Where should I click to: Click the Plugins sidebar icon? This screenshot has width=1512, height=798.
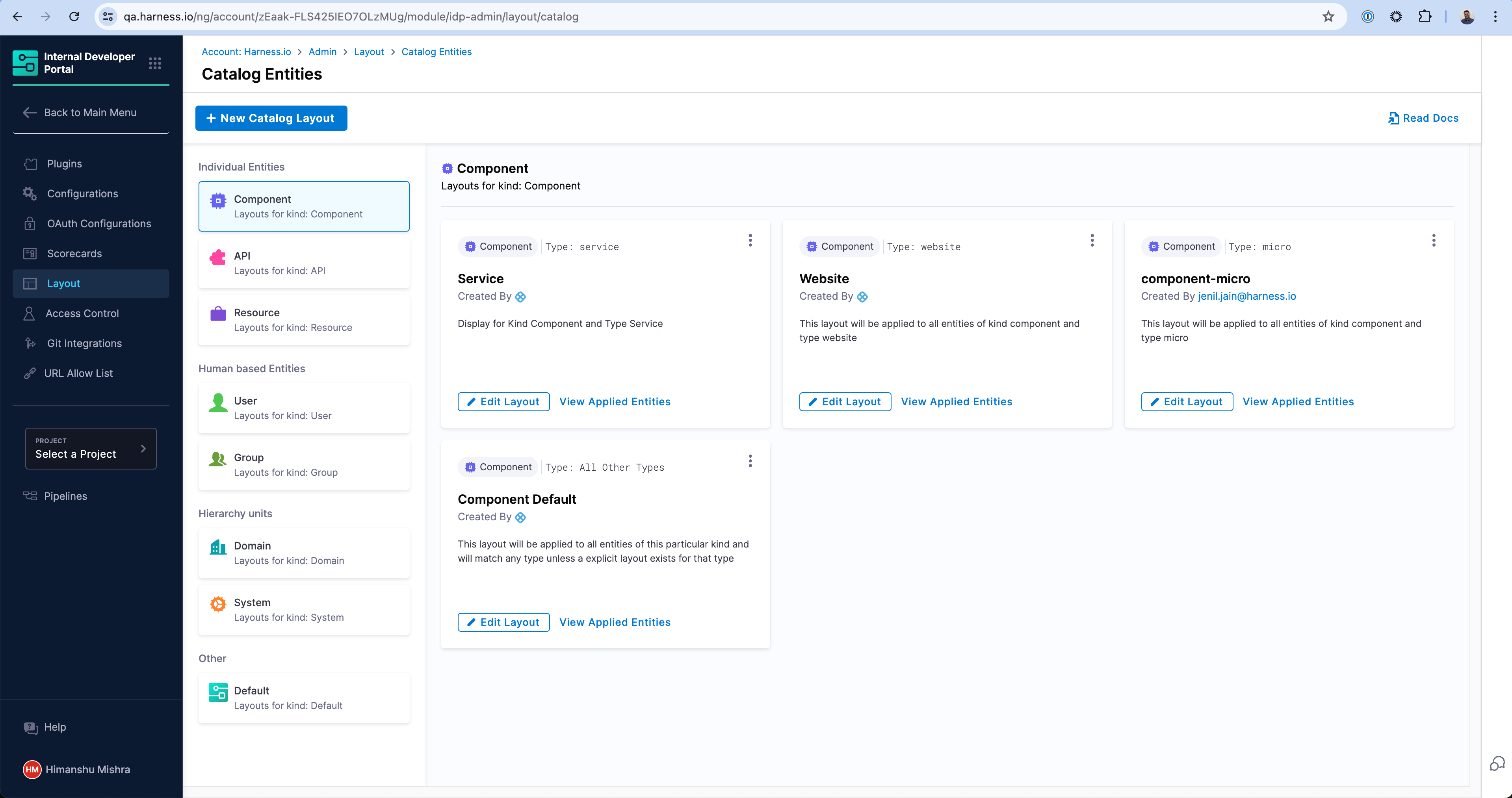click(30, 164)
